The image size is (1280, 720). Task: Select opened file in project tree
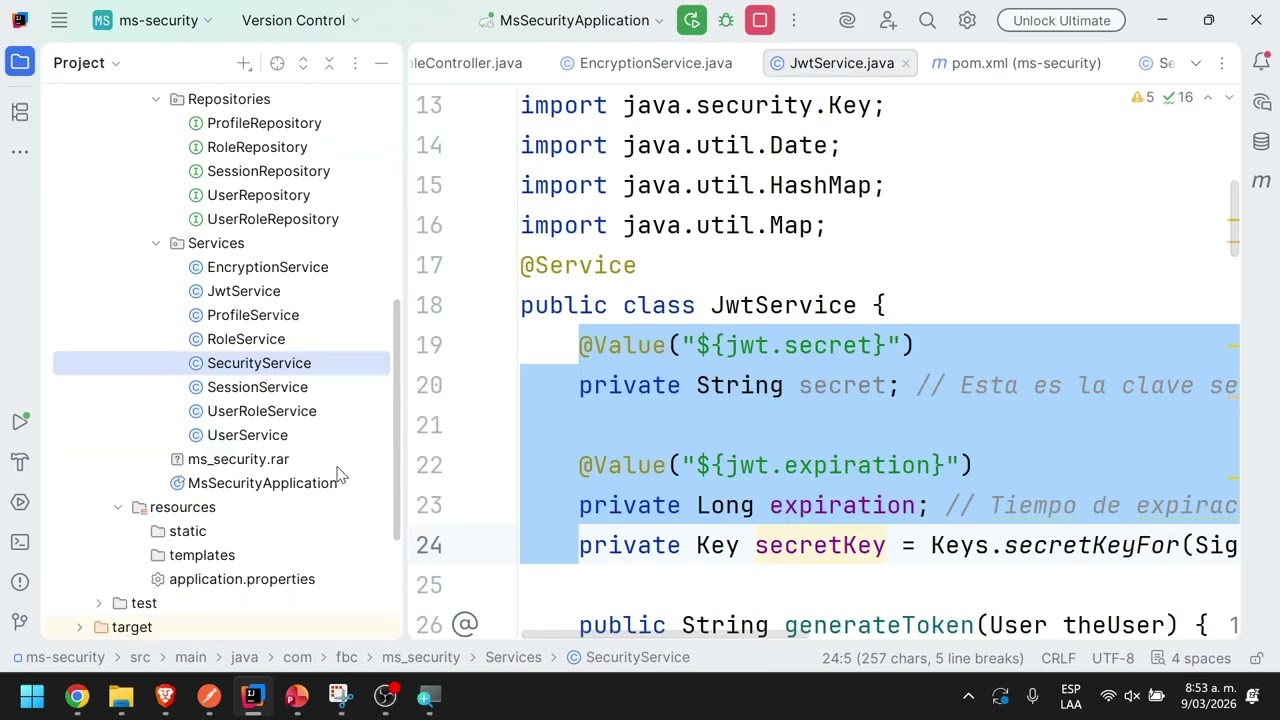pyautogui.click(x=277, y=63)
